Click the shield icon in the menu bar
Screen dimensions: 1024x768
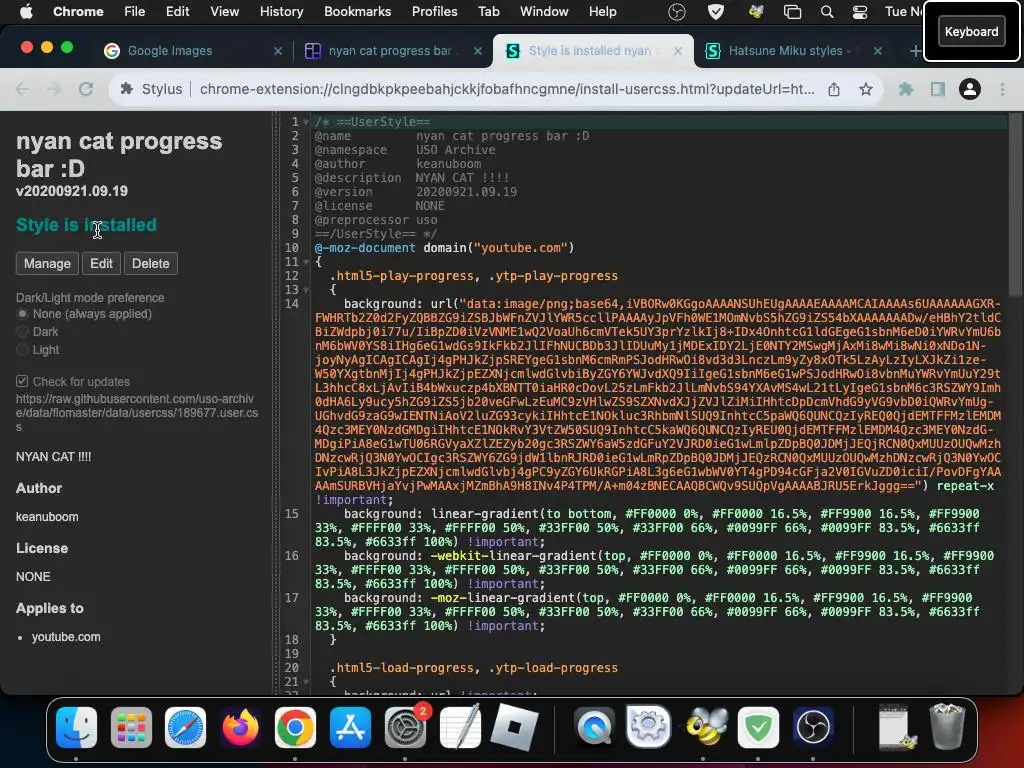coord(716,12)
